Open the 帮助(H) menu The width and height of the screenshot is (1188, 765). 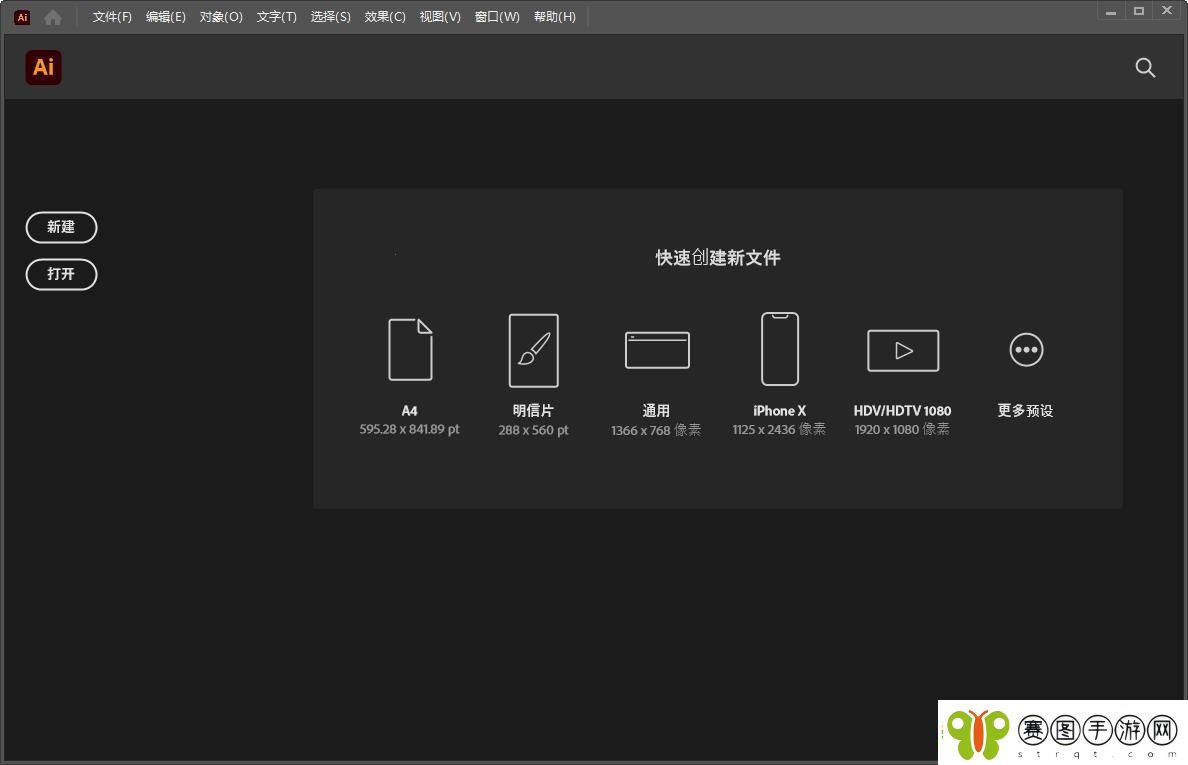pos(555,17)
